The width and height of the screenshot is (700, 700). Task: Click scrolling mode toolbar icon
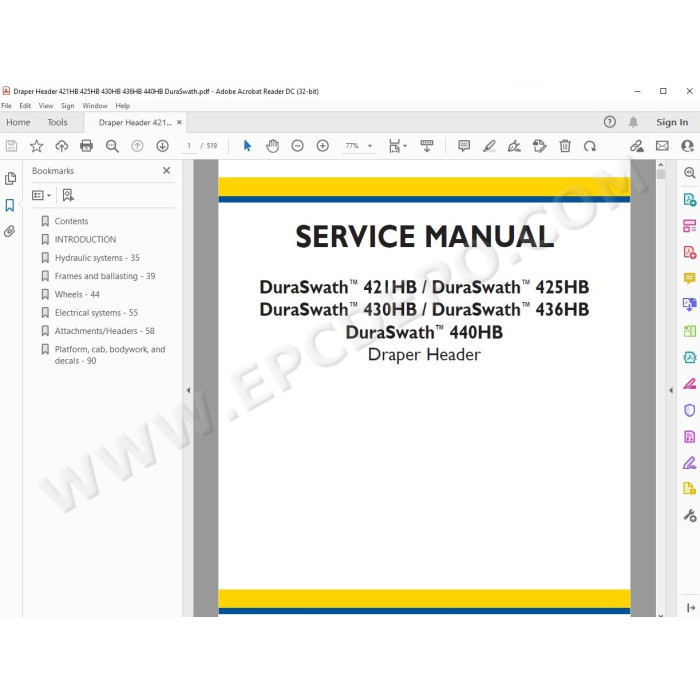(427, 146)
